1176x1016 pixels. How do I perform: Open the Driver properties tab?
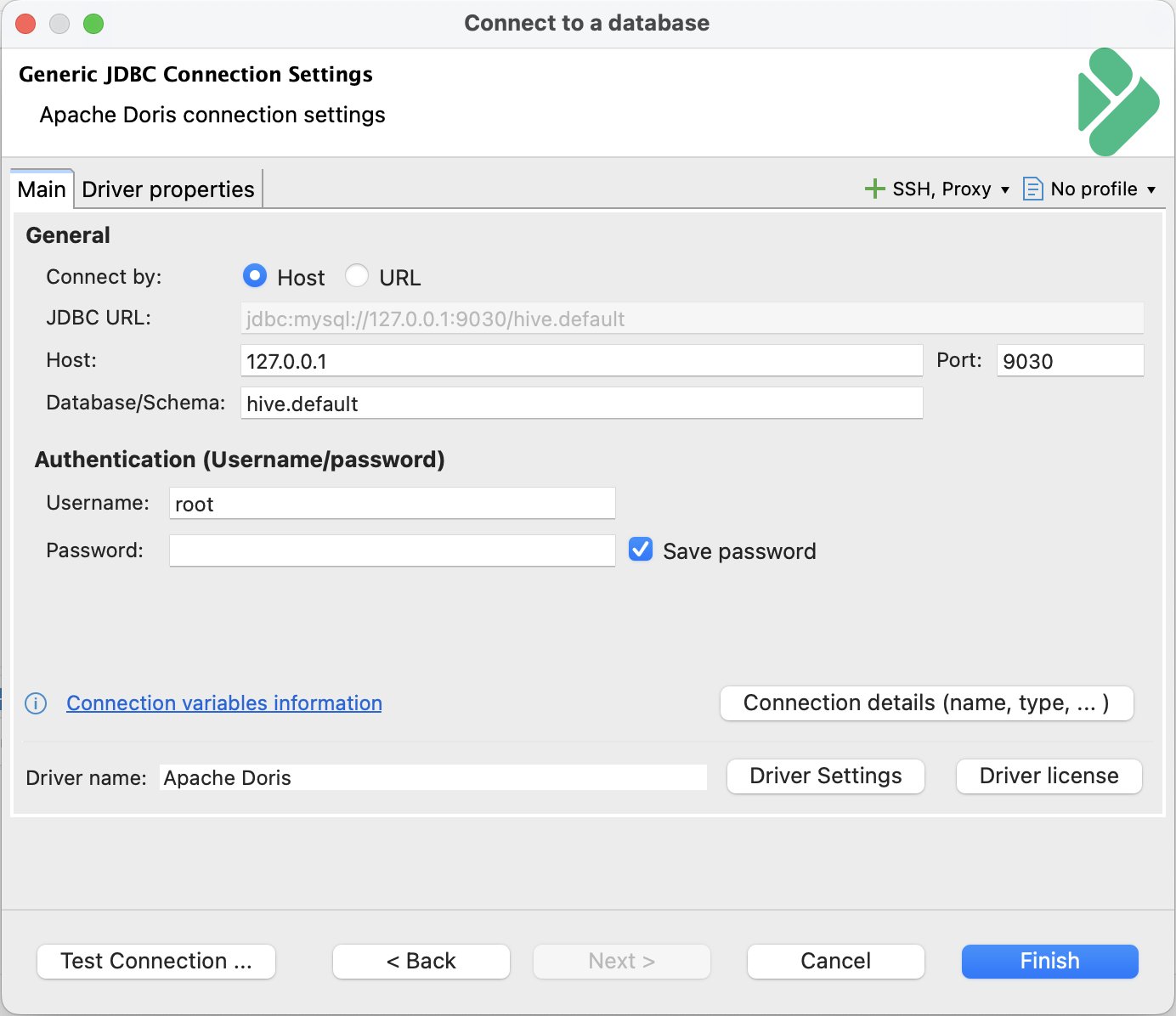click(168, 189)
